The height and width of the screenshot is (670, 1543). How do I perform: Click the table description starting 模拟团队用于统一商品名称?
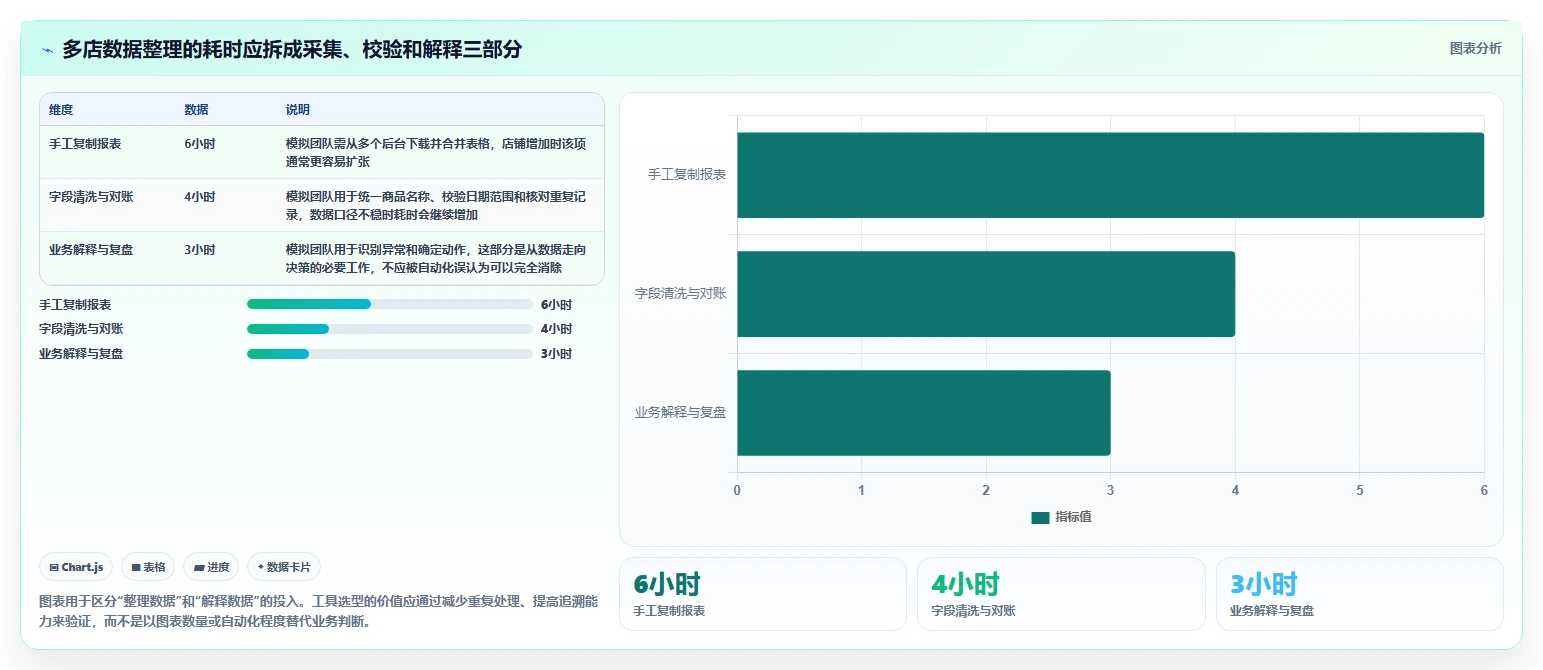pyautogui.click(x=436, y=205)
